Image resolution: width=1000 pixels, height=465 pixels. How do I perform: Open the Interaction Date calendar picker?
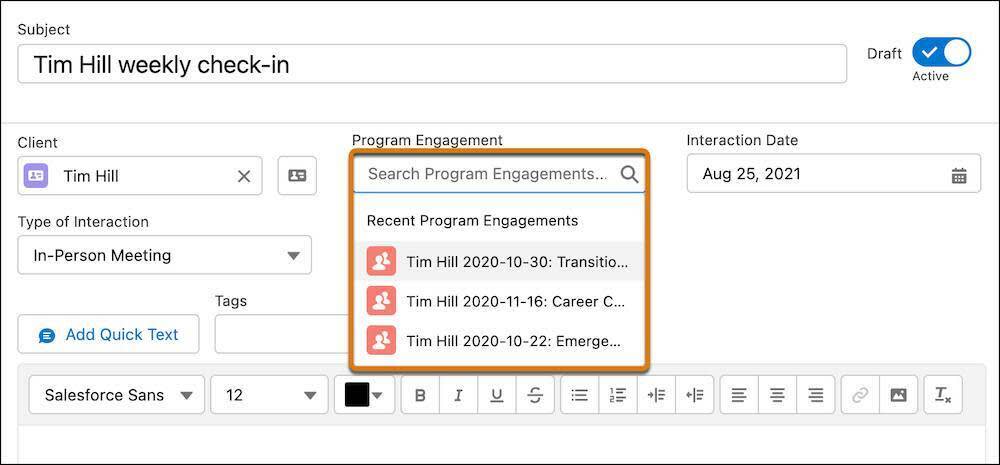tap(959, 175)
